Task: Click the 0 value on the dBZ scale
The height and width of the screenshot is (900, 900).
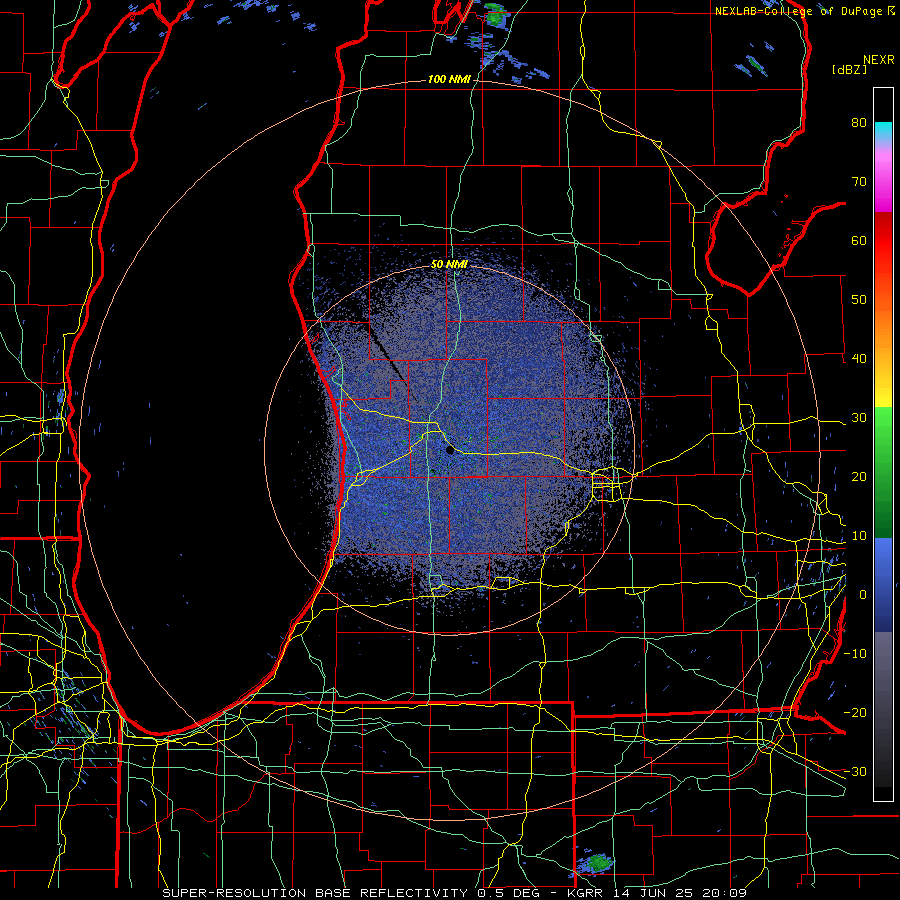Action: 863,595
